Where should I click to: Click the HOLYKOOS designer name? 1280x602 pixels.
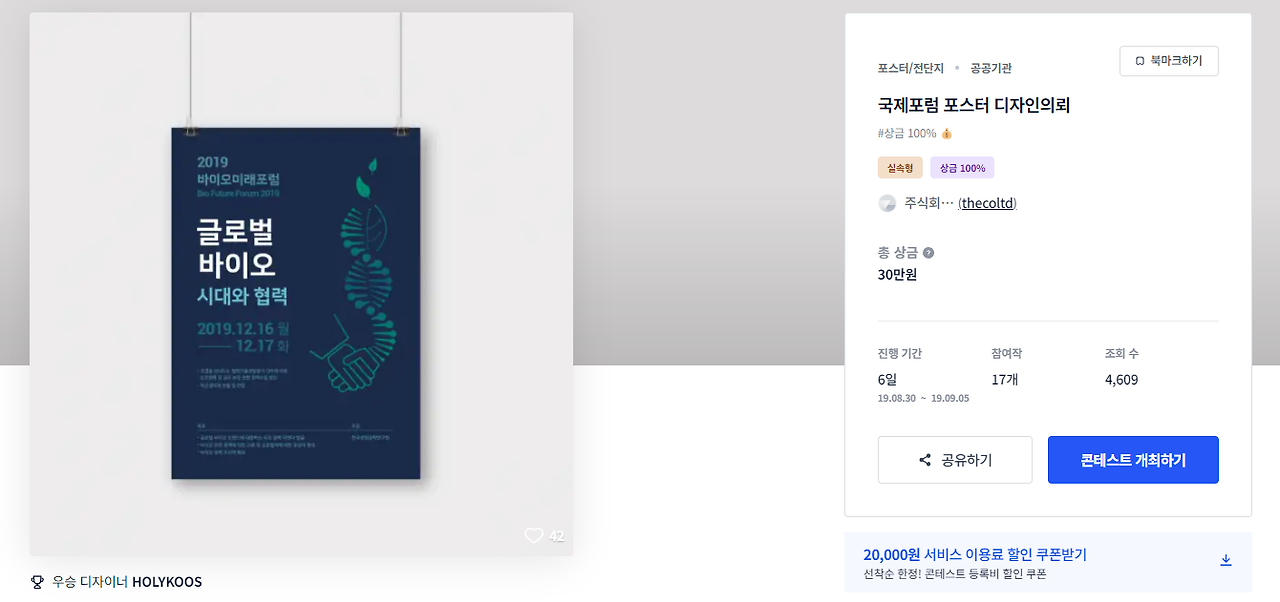point(167,581)
